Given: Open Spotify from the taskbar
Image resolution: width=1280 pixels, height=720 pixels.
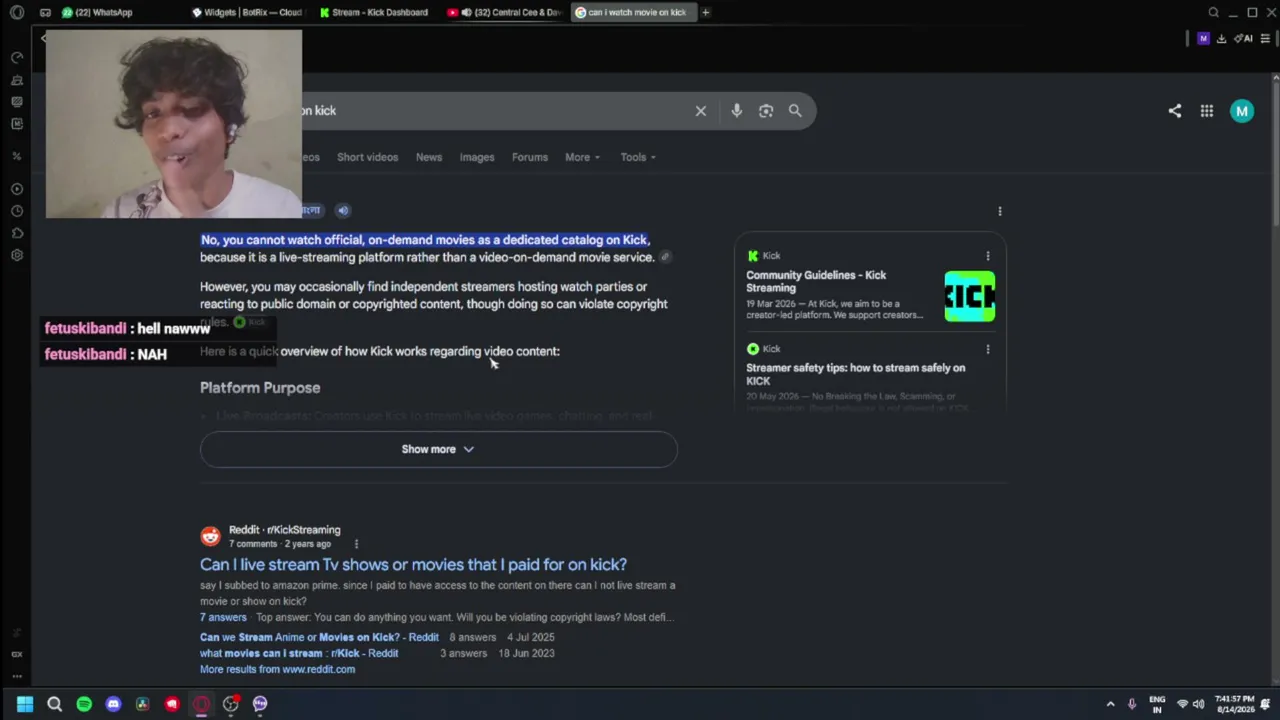Looking at the screenshot, I should (x=84, y=704).
